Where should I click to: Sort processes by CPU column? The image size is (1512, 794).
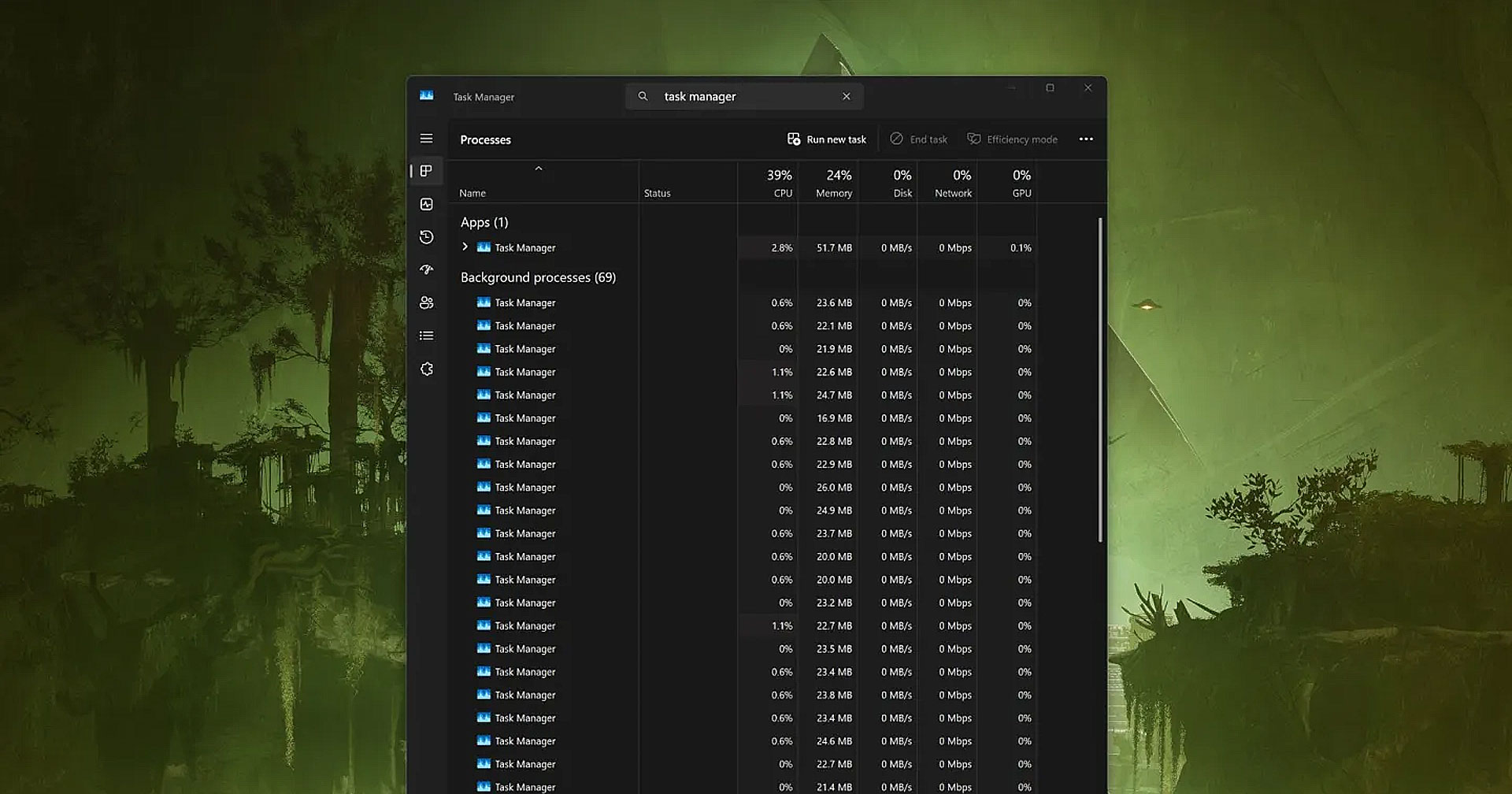click(x=778, y=183)
